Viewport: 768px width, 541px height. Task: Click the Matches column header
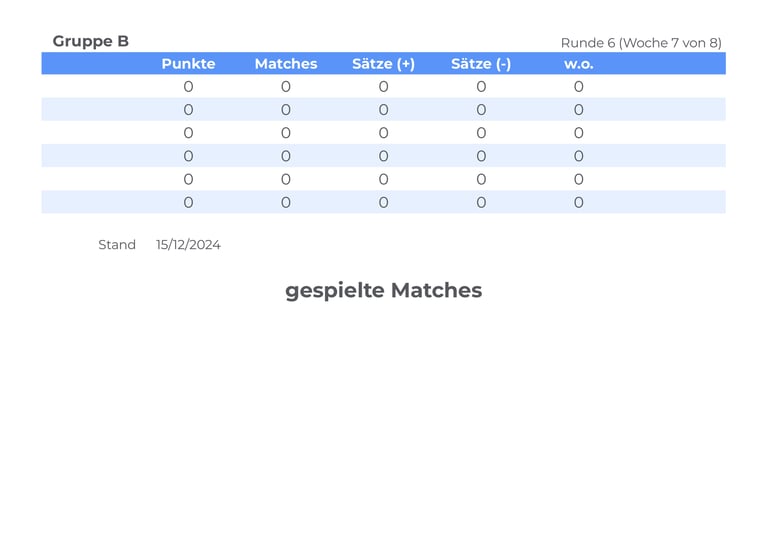click(285, 64)
